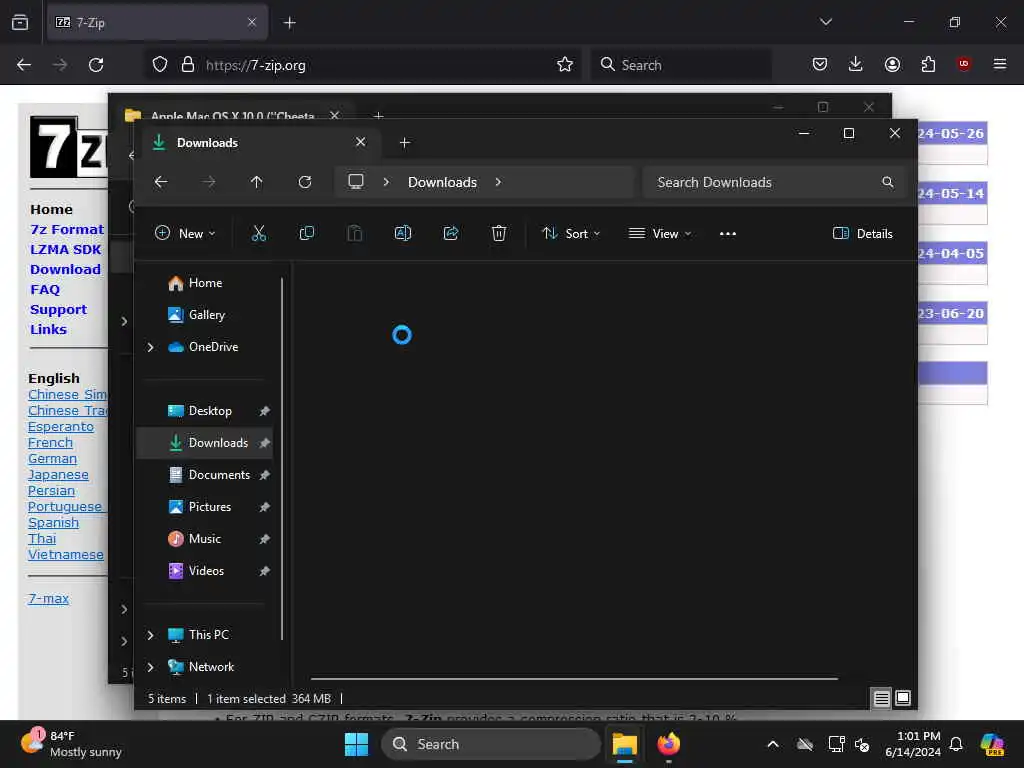
Task: Click chevron before Downloads in address bar
Action: point(386,182)
